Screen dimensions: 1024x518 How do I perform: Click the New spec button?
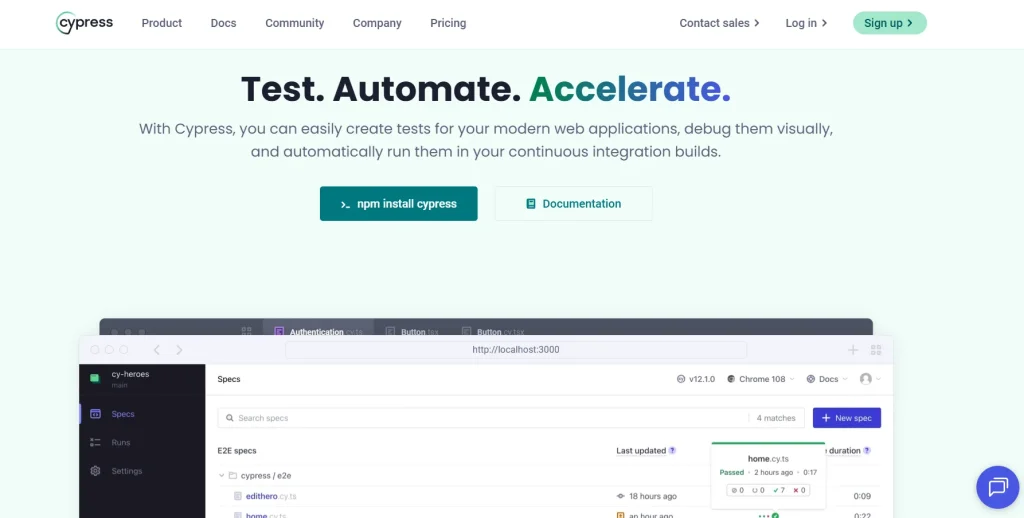coord(846,418)
